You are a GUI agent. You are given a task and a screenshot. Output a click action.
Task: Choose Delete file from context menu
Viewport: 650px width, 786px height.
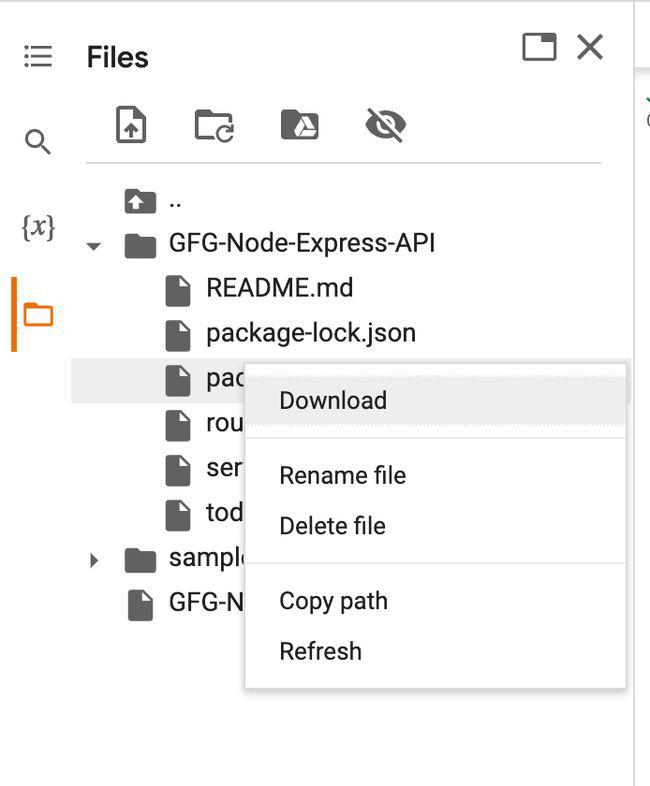332,525
